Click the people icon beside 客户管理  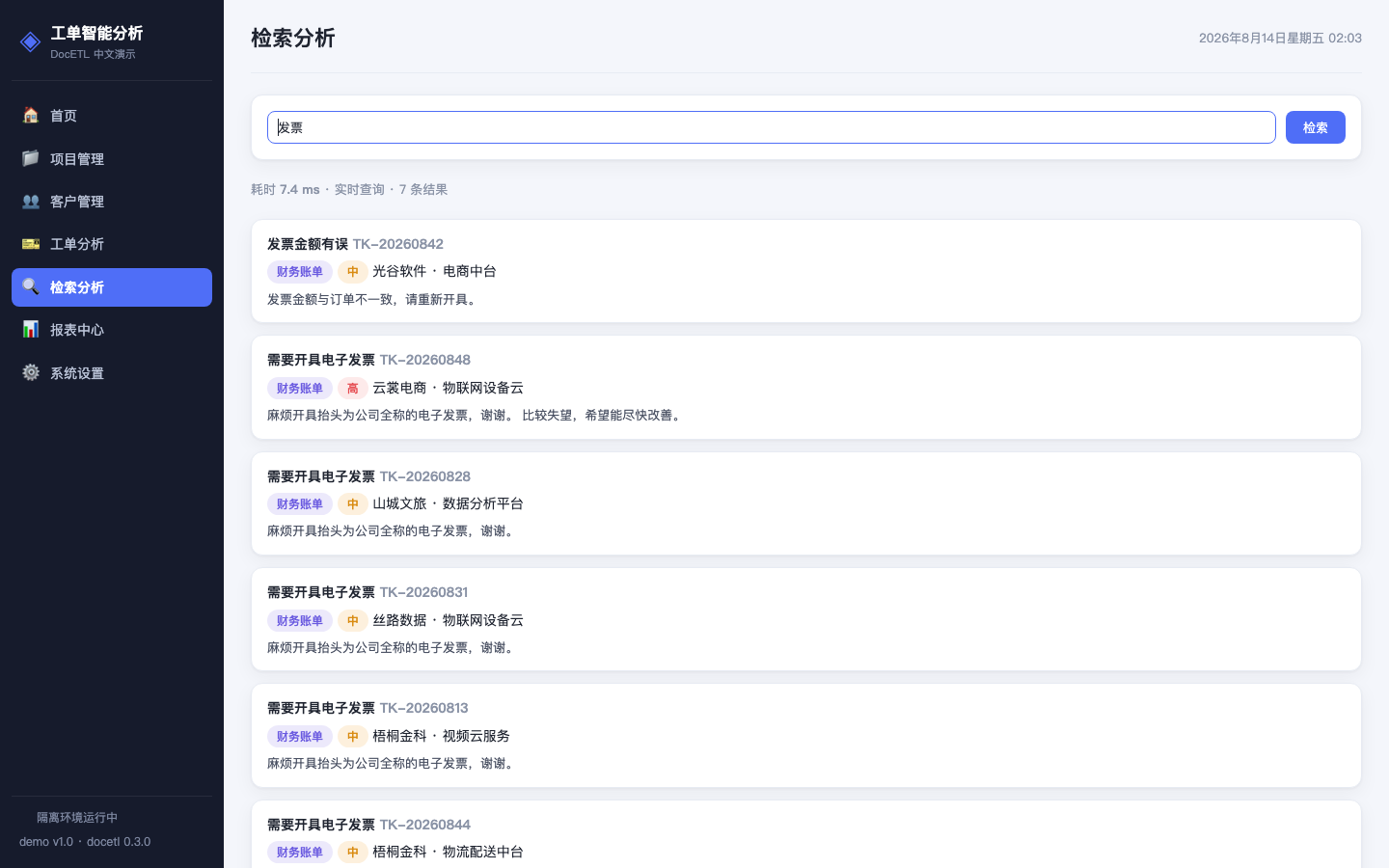point(31,202)
